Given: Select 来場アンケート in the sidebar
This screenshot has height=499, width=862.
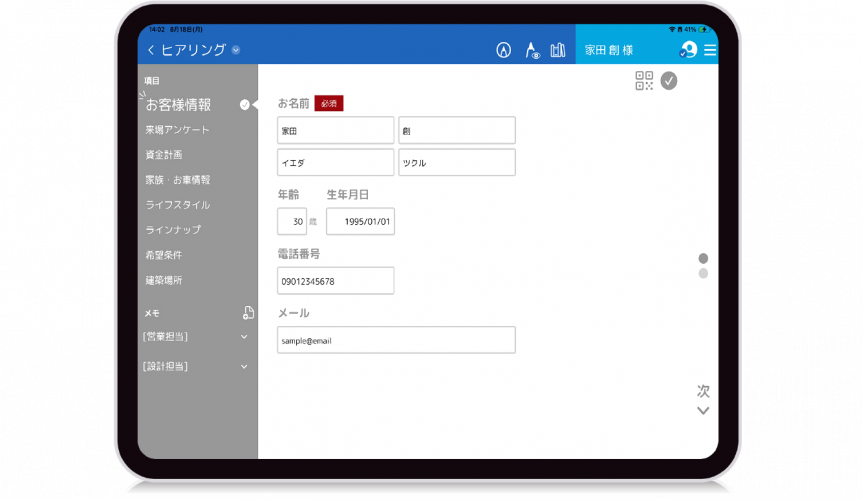Looking at the screenshot, I should pyautogui.click(x=177, y=130).
